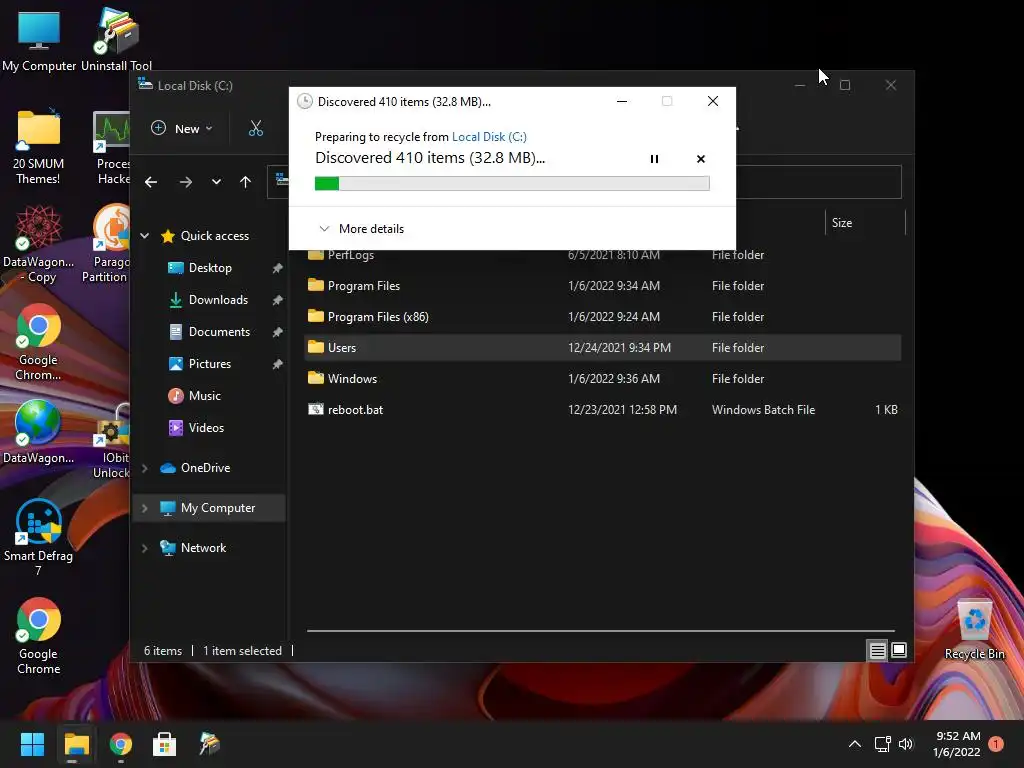The image size is (1024, 768).
Task: Click the pin icon beside Downloads
Action: (278, 300)
